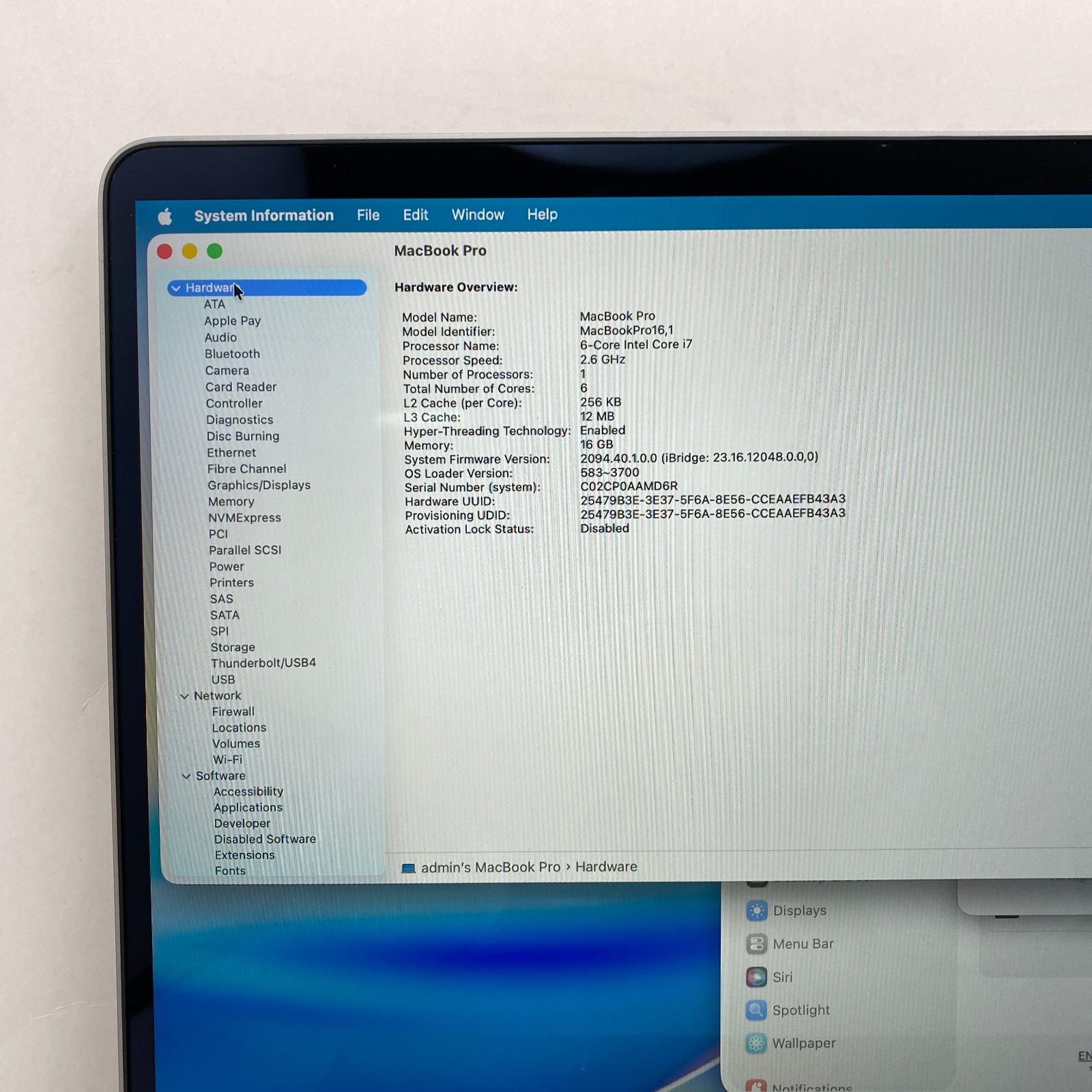1092x1092 pixels.
Task: Click Hardware in the path bar
Action: point(606,867)
